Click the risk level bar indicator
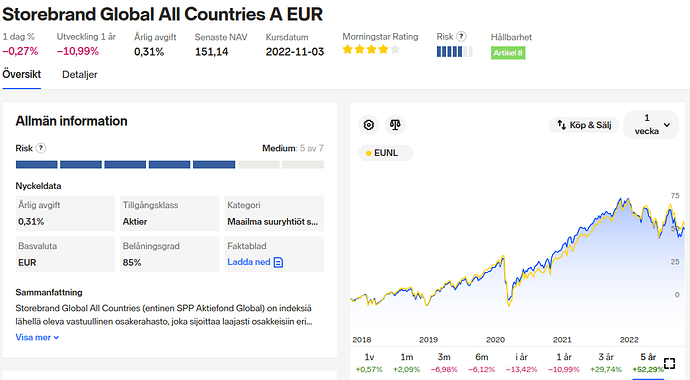This screenshot has height=380, width=690. pyautogui.click(x=169, y=164)
